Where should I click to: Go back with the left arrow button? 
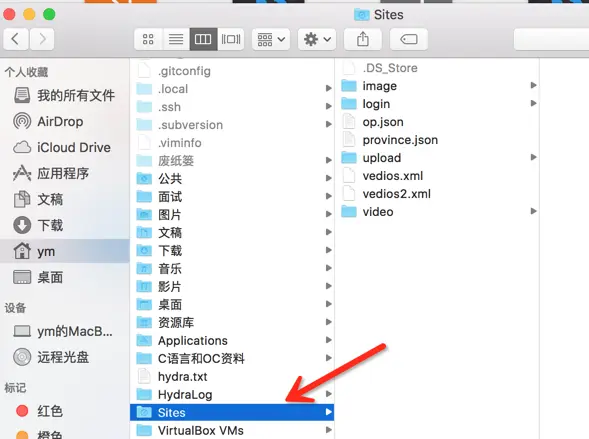(16, 39)
